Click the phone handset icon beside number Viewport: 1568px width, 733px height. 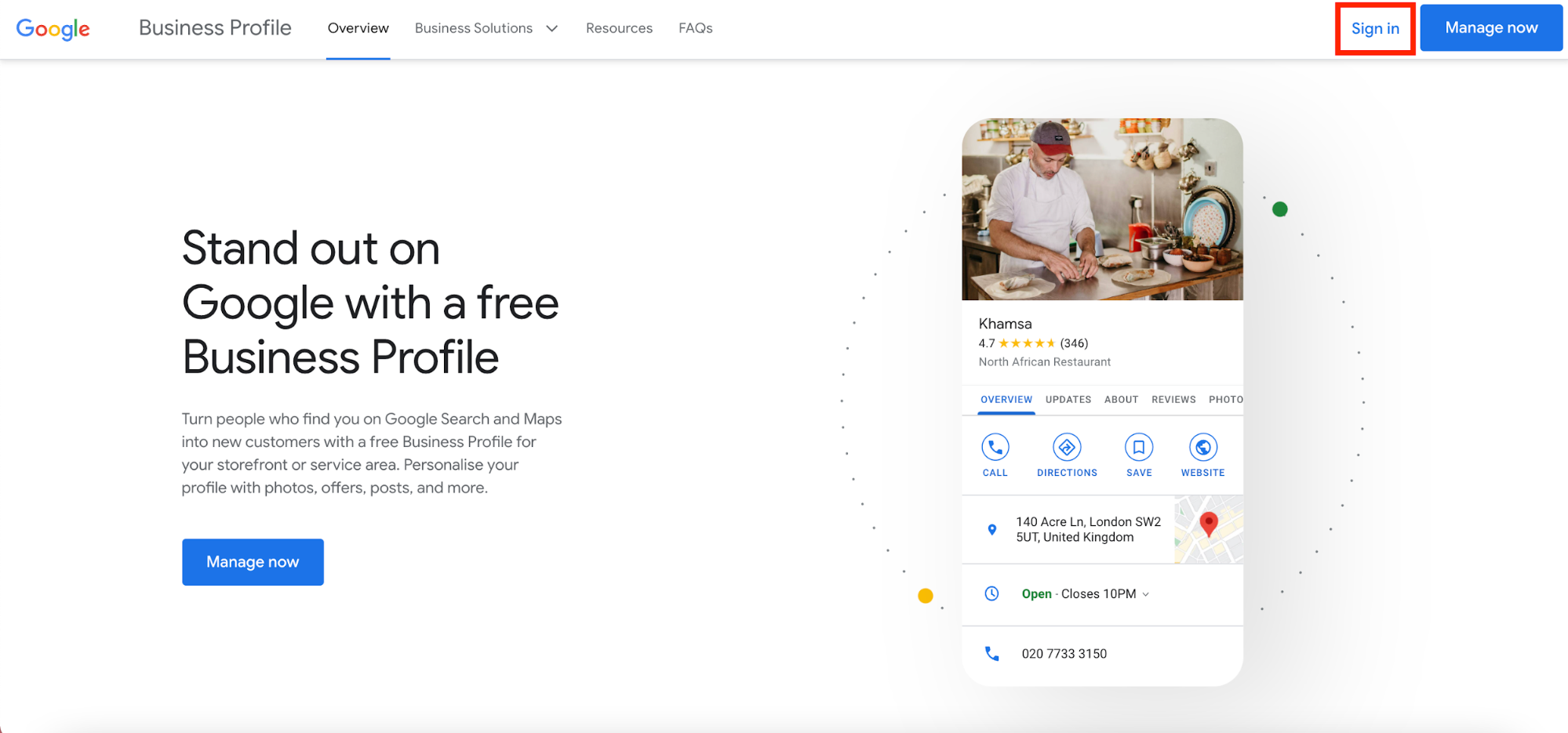pyautogui.click(x=992, y=654)
